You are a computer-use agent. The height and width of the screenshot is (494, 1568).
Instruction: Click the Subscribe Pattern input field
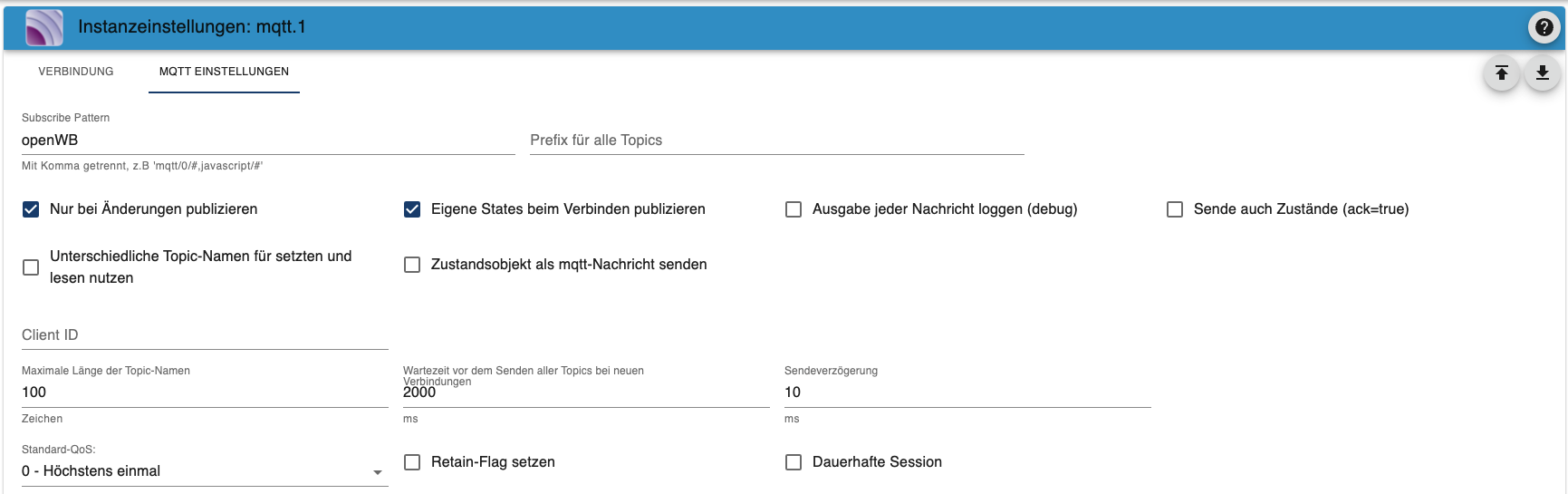[x=268, y=140]
